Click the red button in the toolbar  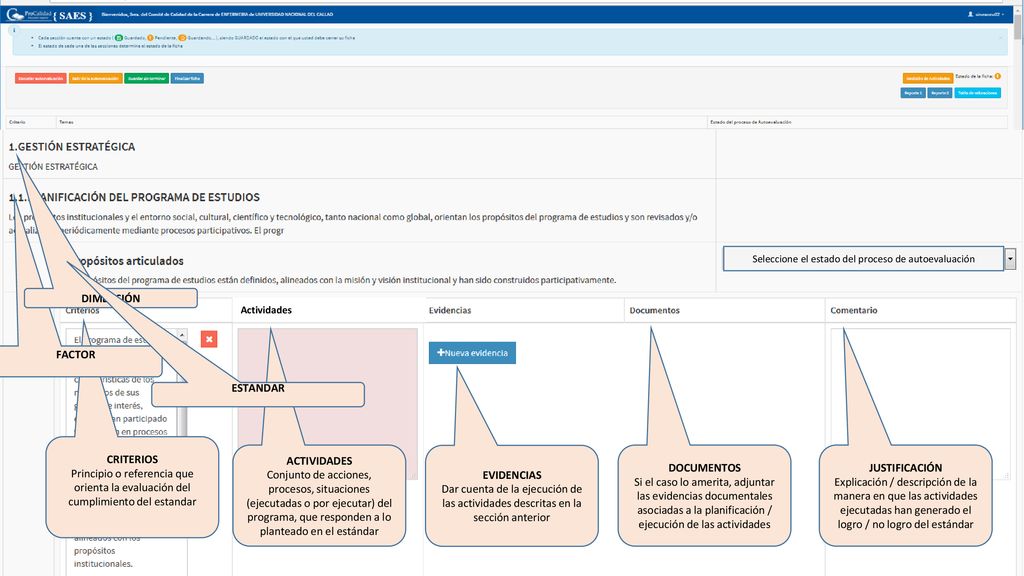[40, 78]
